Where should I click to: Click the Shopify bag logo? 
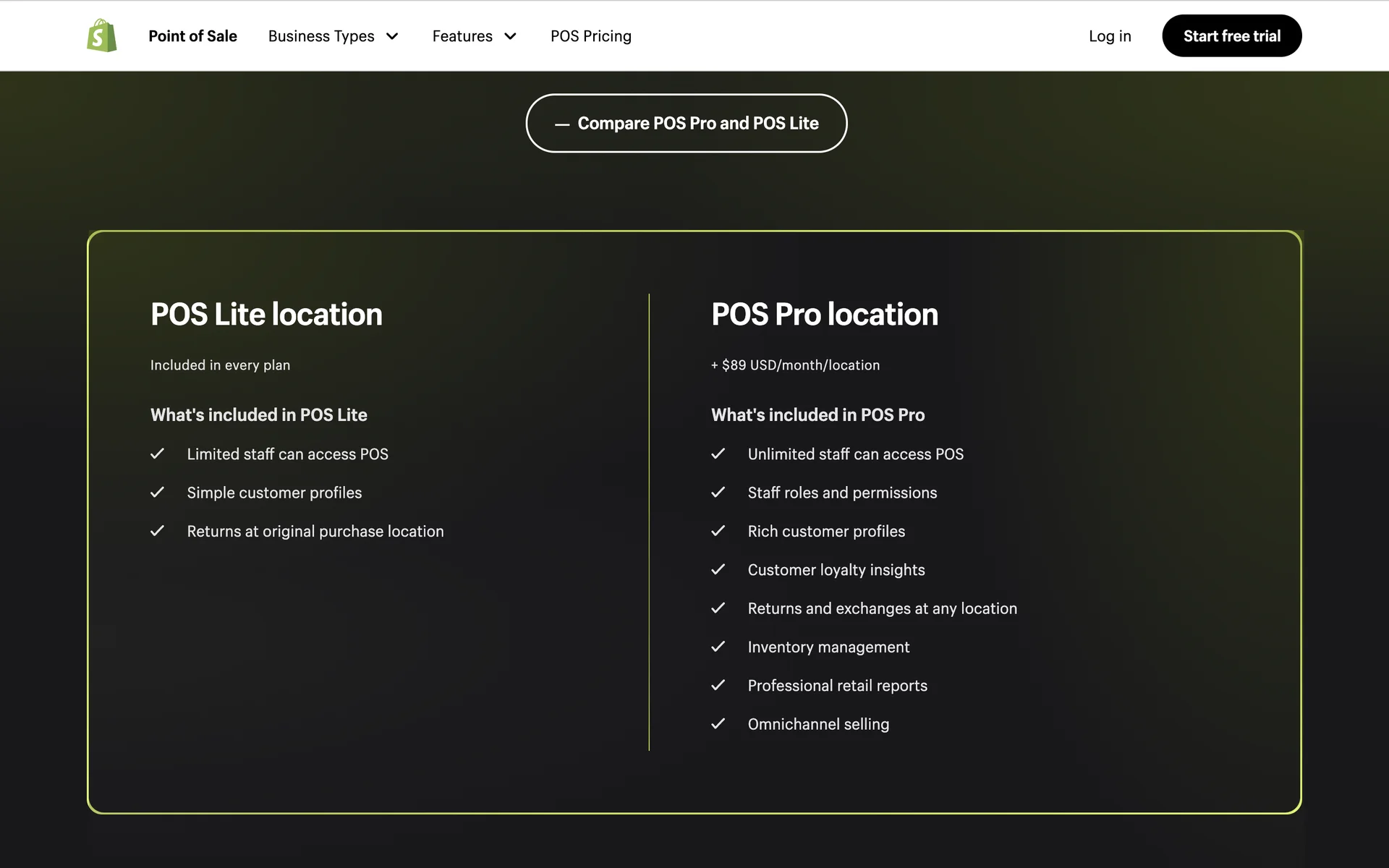point(102,35)
